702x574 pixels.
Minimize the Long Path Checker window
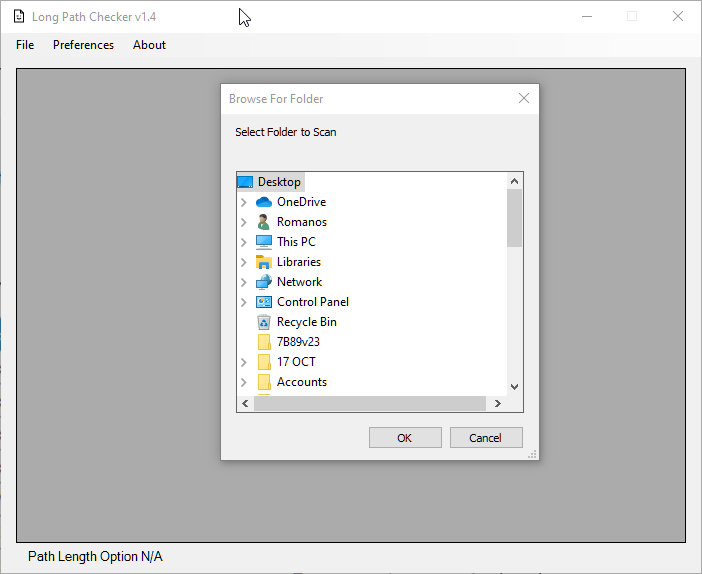587,17
